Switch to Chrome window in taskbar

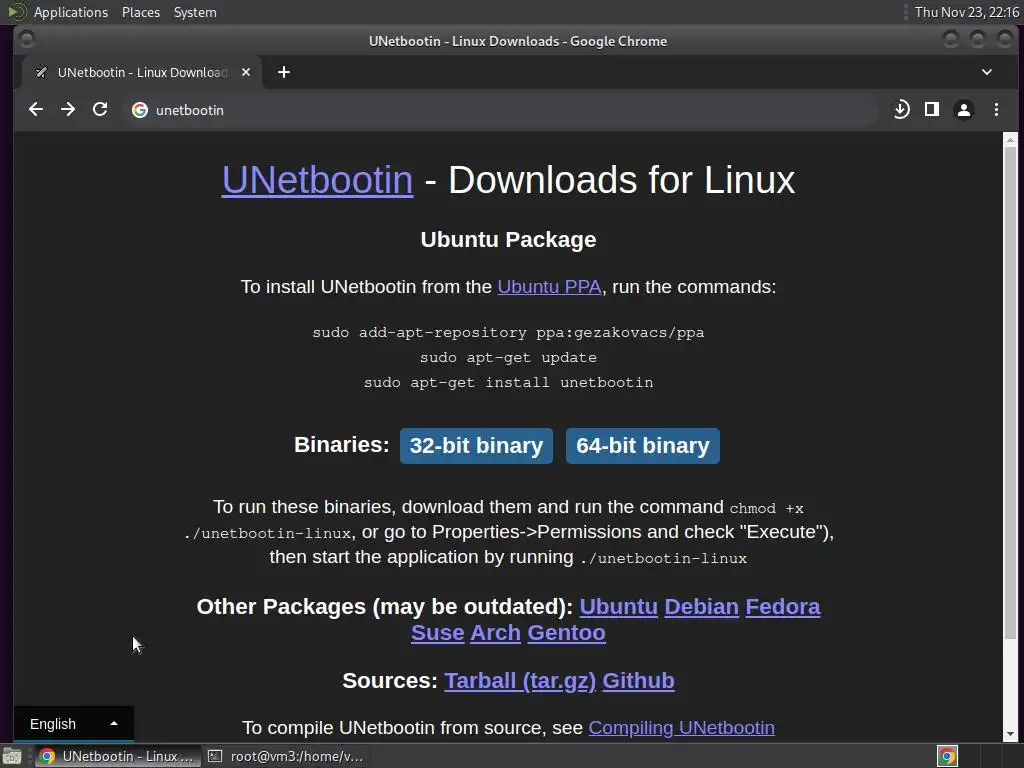117,756
